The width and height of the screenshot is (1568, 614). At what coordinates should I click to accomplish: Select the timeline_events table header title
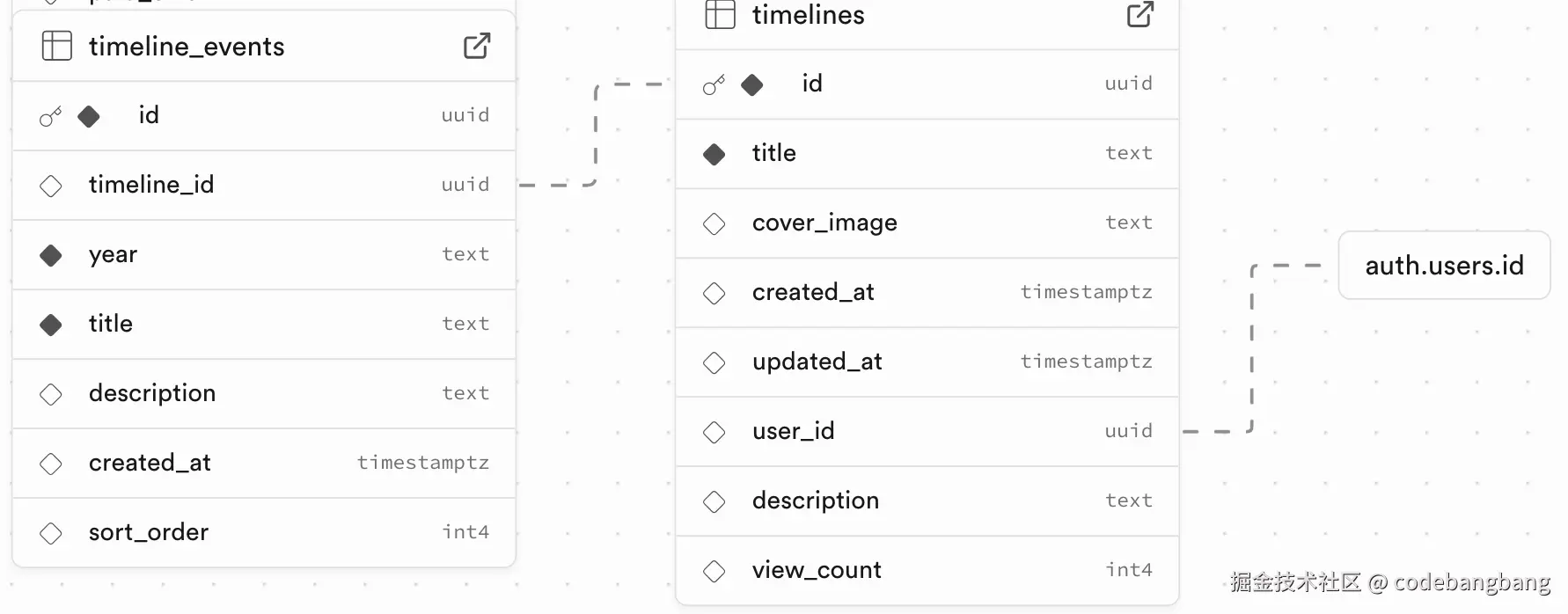[187, 46]
